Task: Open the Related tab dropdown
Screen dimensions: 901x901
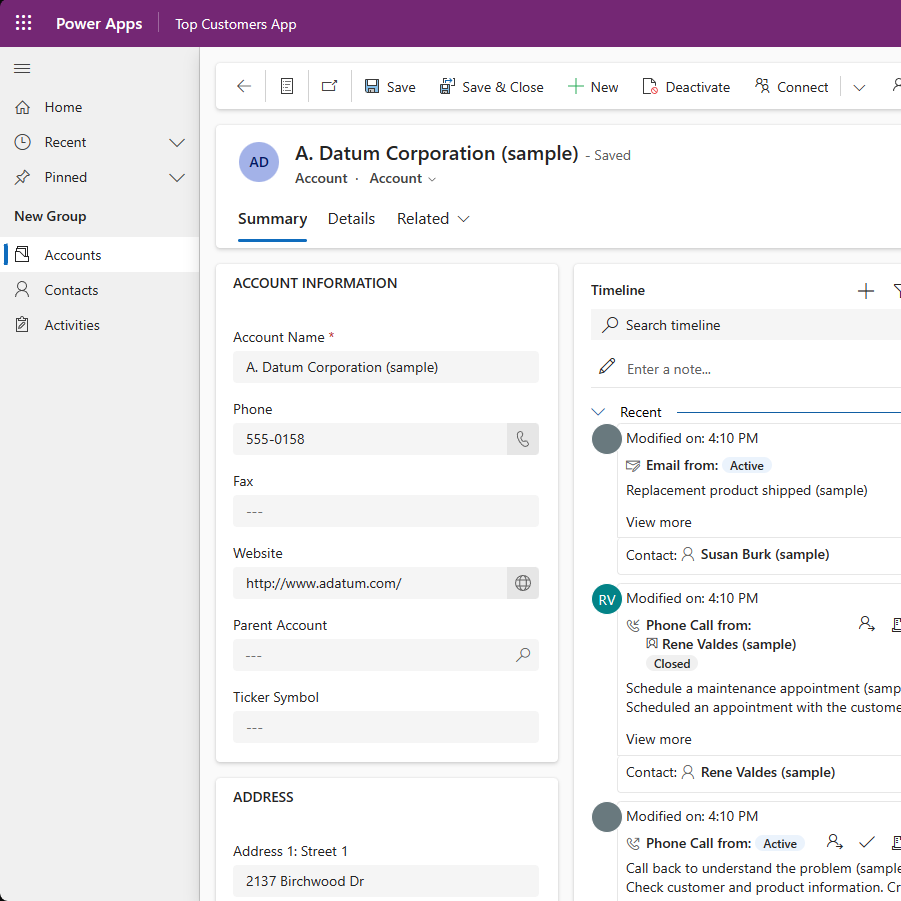Action: 433,219
